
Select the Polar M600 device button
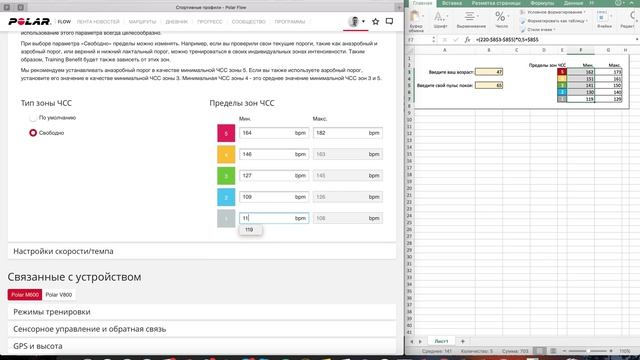click(24, 295)
